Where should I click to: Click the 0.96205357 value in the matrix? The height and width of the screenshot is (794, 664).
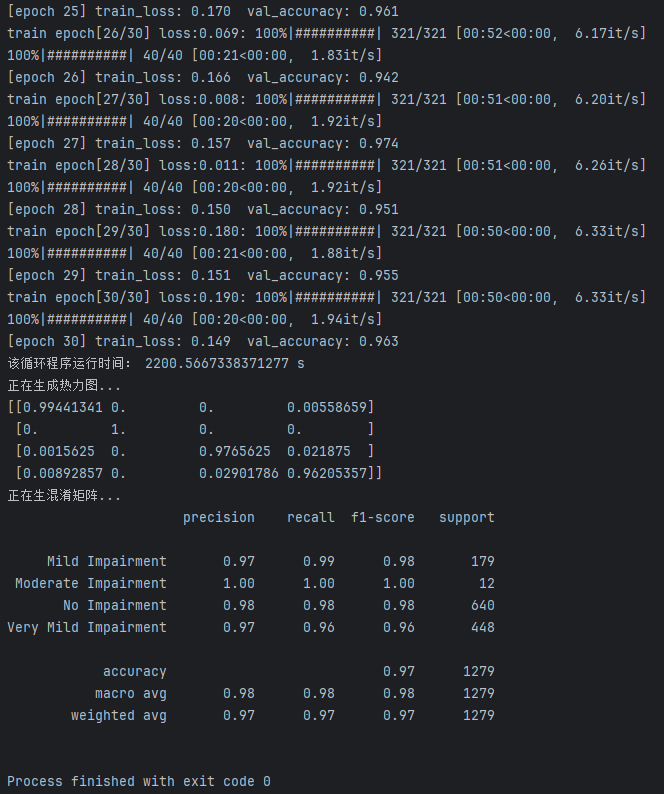[x=327, y=473]
